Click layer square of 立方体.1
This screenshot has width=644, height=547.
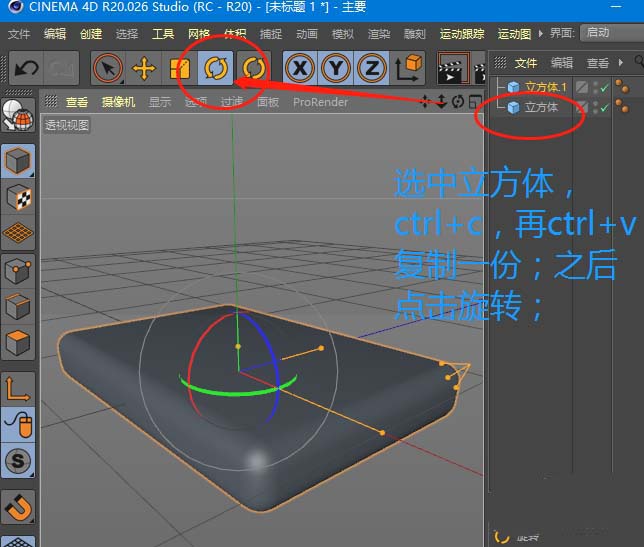(x=582, y=87)
